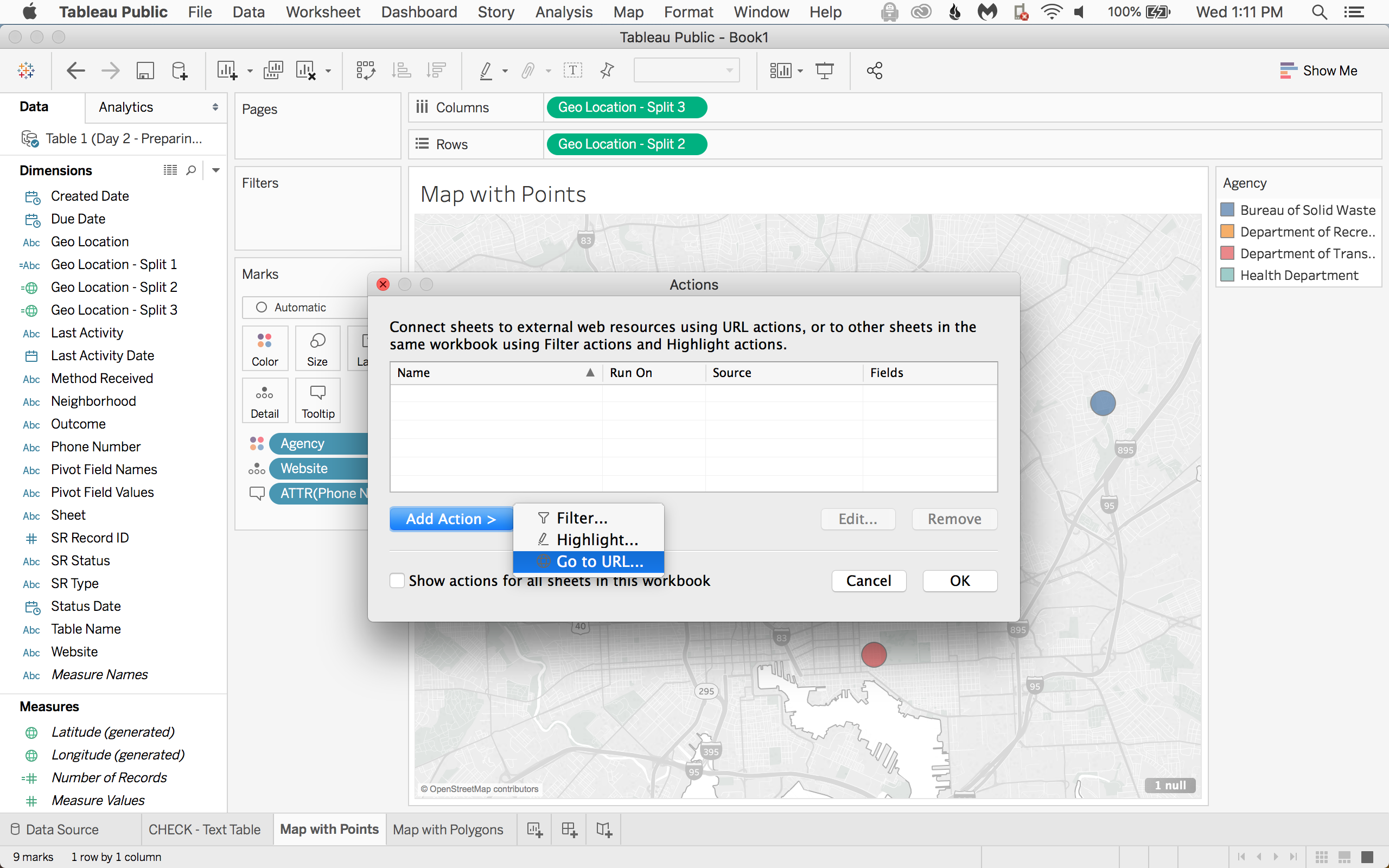The height and width of the screenshot is (868, 1389).
Task: Open the Dimensions pane dropdown menu
Action: tap(216, 170)
